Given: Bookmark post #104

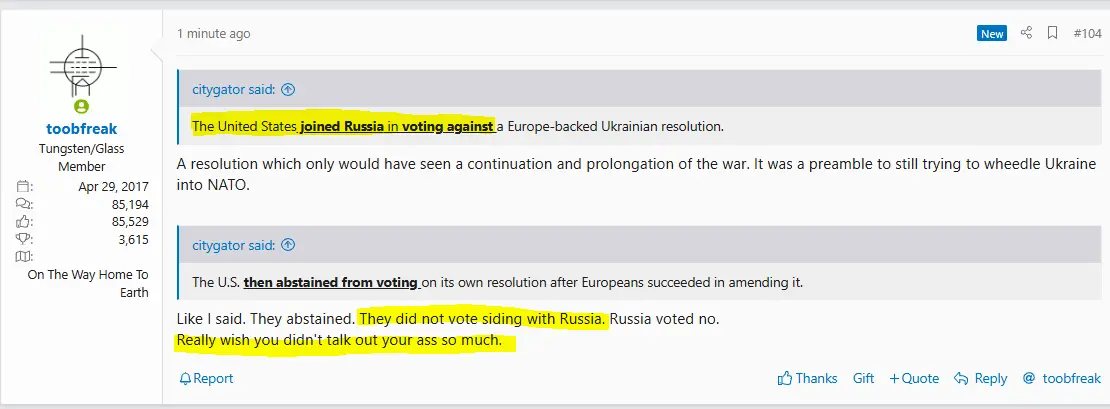Looking at the screenshot, I should pos(1052,33).
